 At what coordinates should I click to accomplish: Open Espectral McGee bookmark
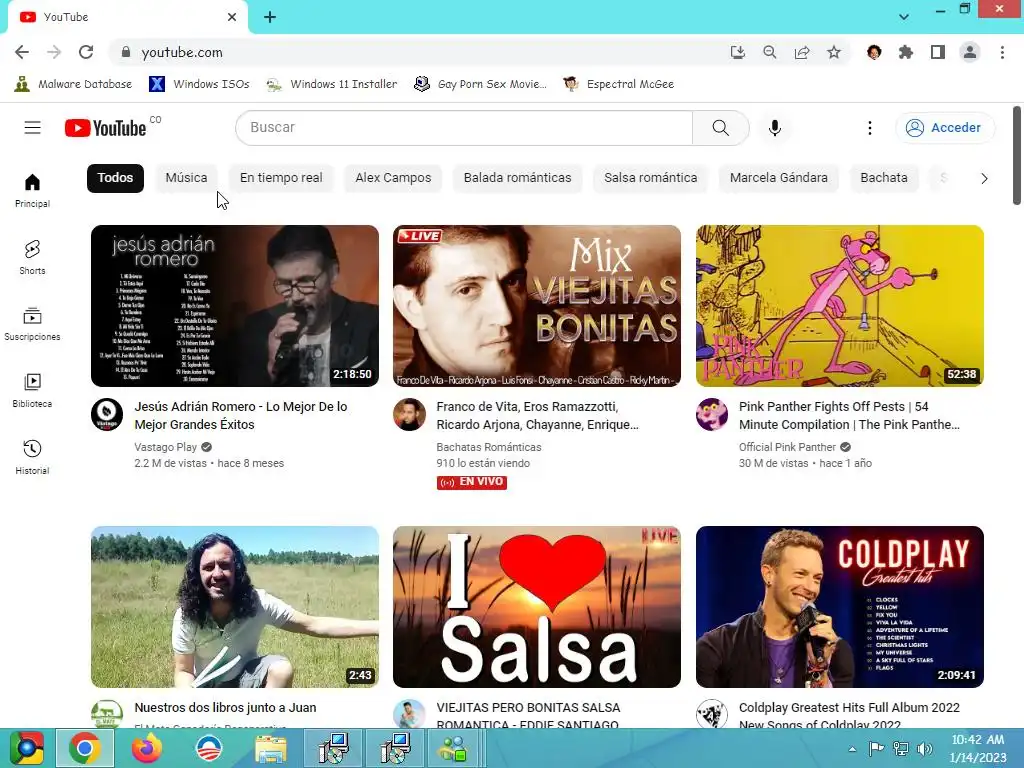(x=618, y=84)
